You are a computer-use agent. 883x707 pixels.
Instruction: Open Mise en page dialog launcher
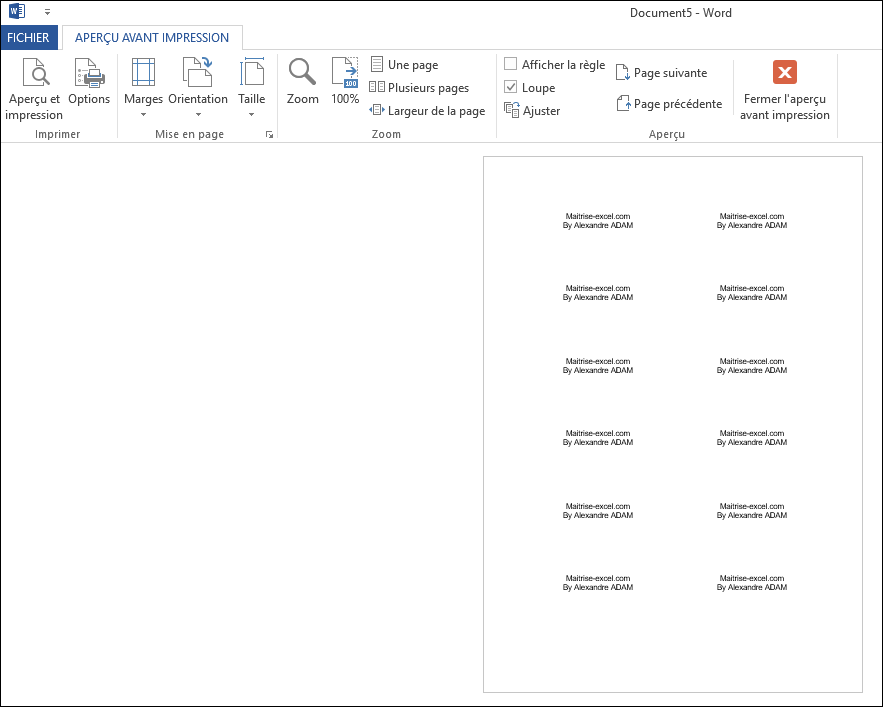pyautogui.click(x=269, y=135)
